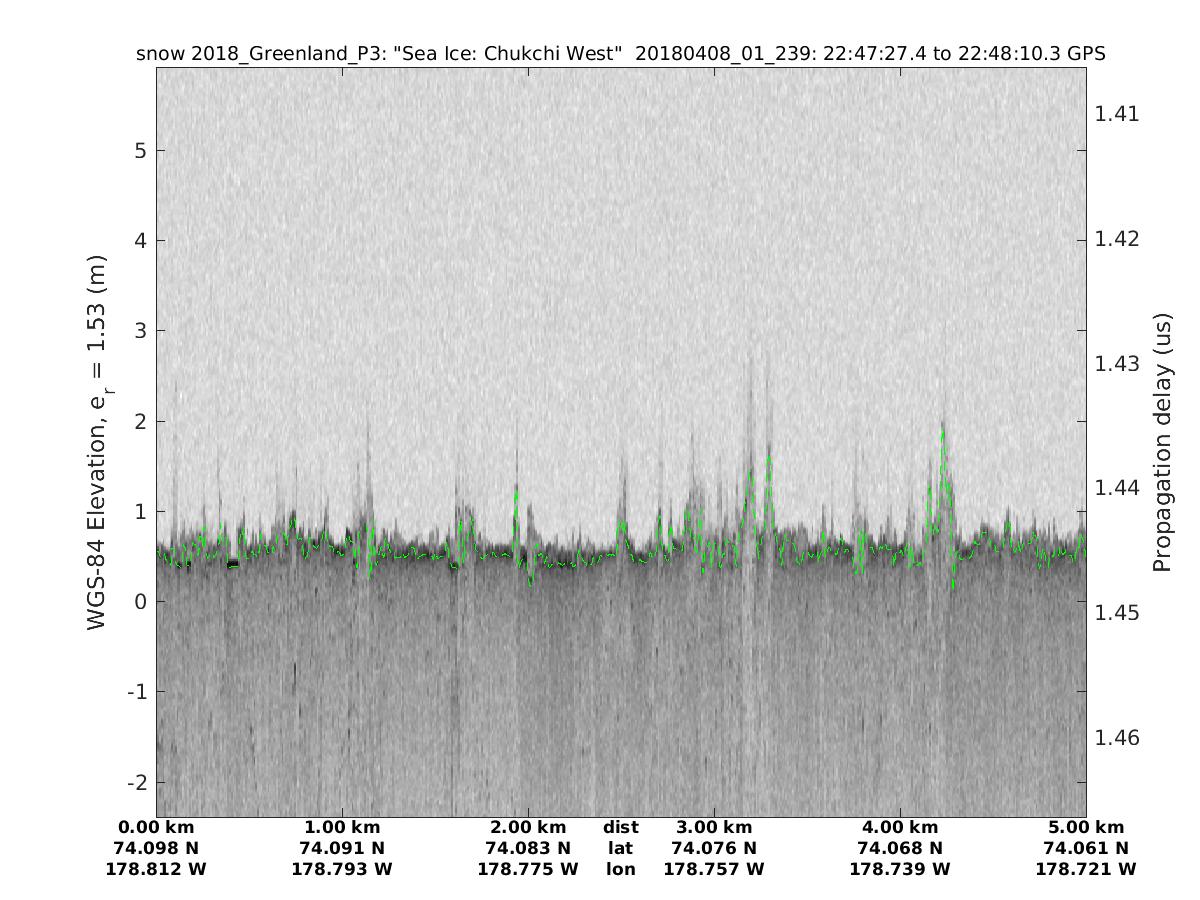1200x900 pixels.
Task: Click the 178.721 W longitude label
Action: [x=1086, y=869]
